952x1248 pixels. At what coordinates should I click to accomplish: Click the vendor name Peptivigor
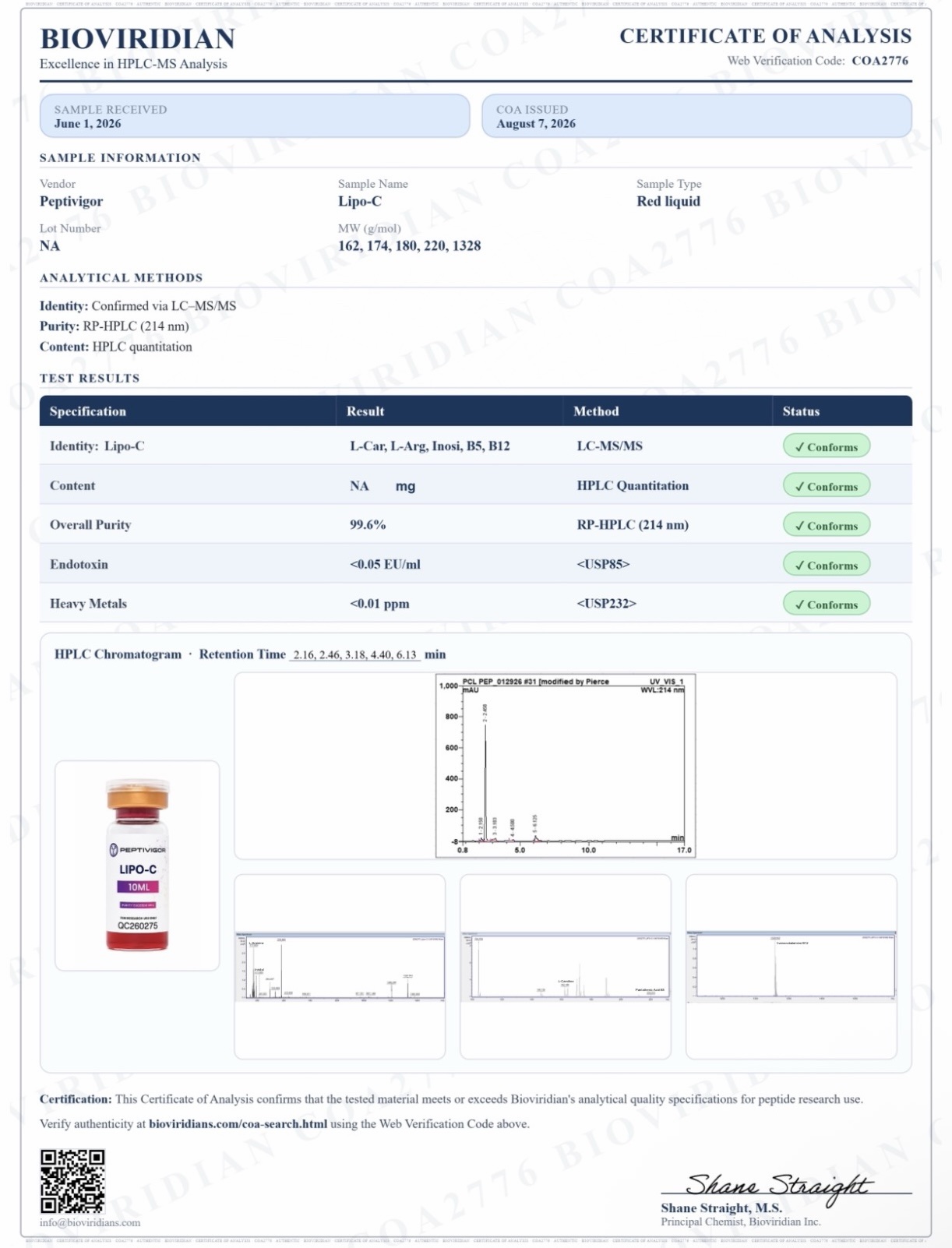coord(71,201)
